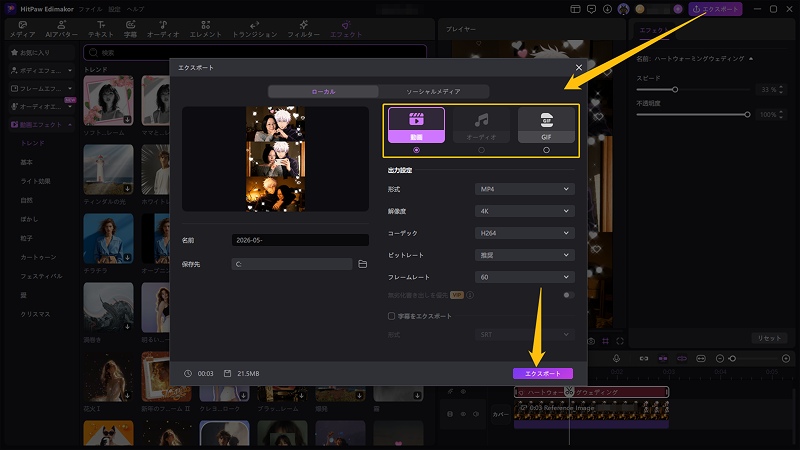
Task: Select クリスマス effect subcategory in sidebar
Action: [x=35, y=314]
